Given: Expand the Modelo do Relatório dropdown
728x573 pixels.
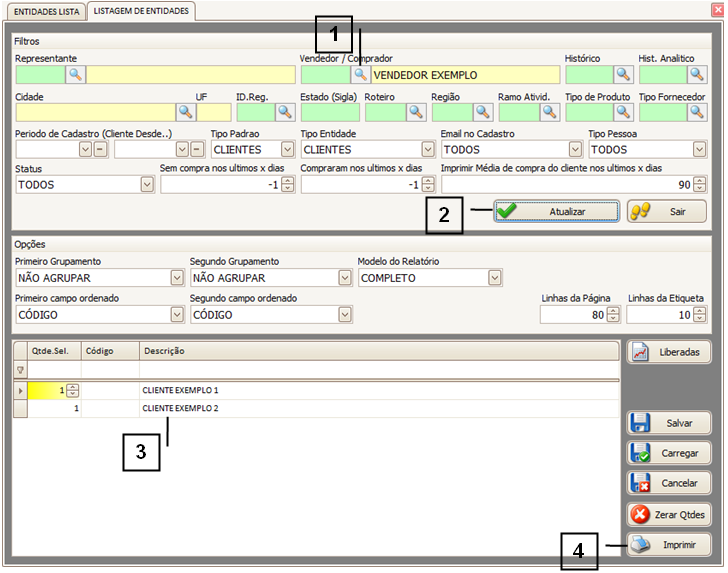Looking at the screenshot, I should coord(495,278).
